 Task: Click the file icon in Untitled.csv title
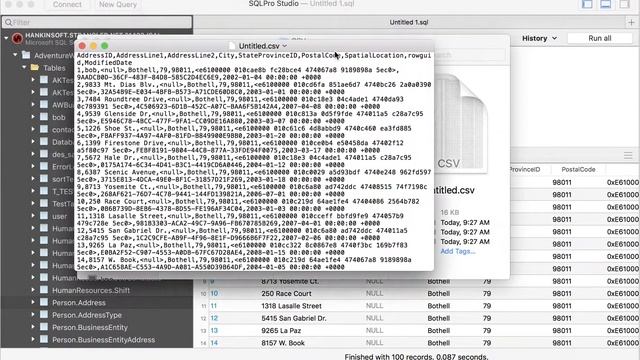232,46
